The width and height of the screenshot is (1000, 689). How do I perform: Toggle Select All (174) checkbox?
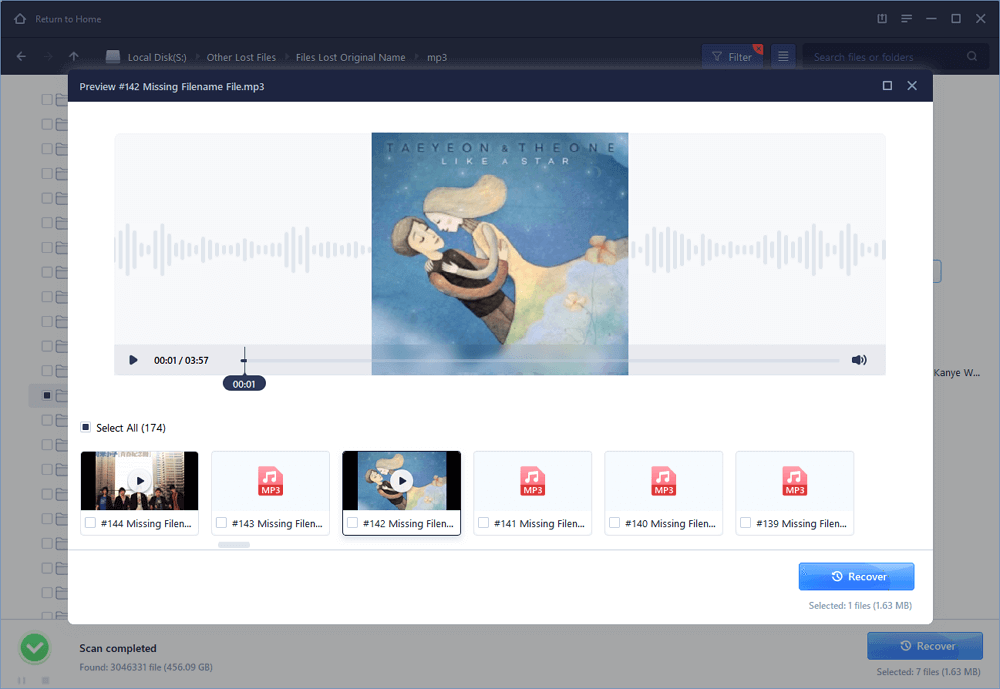click(x=85, y=427)
